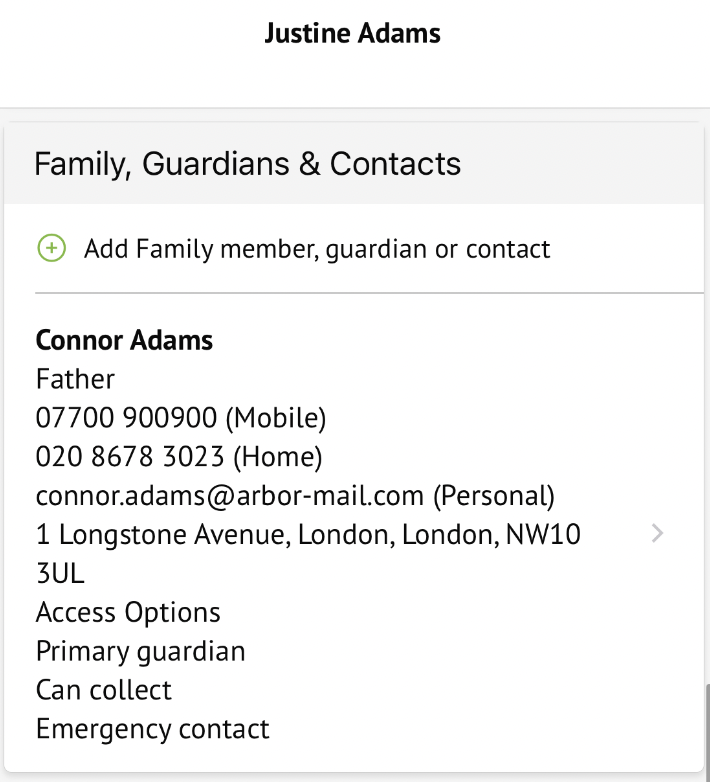Click the Father relationship label
710x782 pixels.
[75, 379]
